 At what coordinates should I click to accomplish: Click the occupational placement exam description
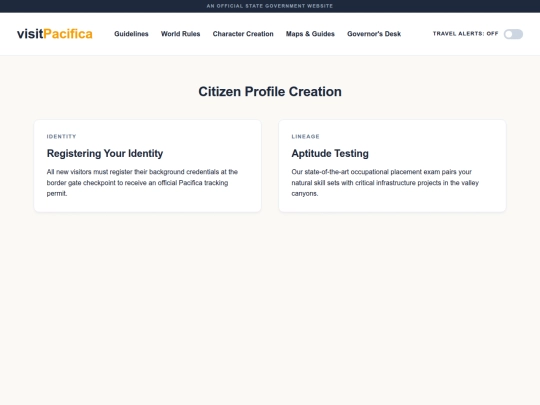coord(385,183)
